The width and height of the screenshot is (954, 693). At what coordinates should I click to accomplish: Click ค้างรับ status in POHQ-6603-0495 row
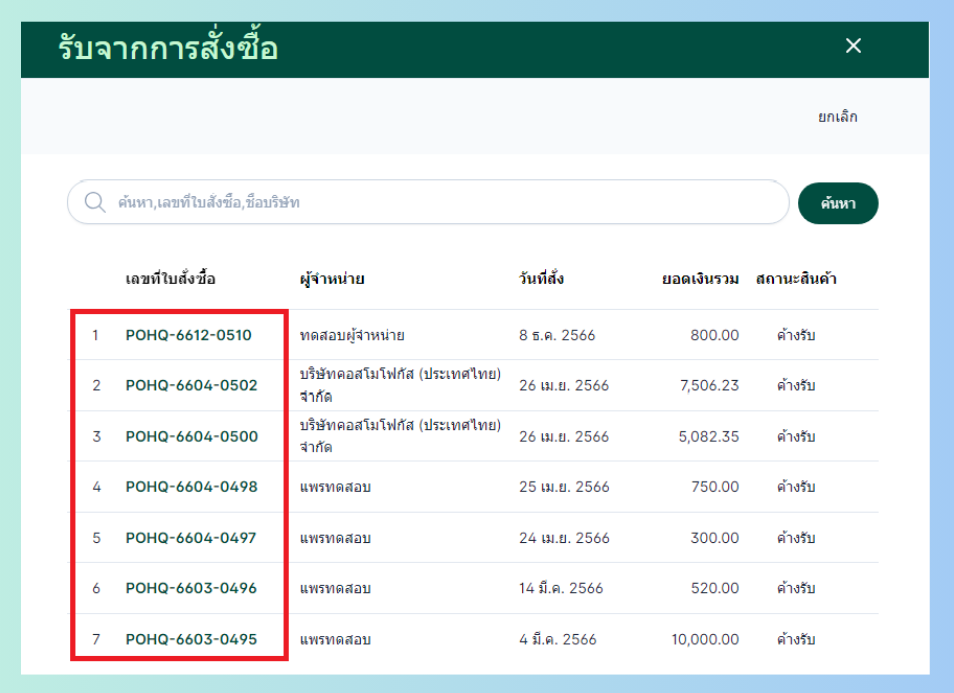[x=796, y=639]
